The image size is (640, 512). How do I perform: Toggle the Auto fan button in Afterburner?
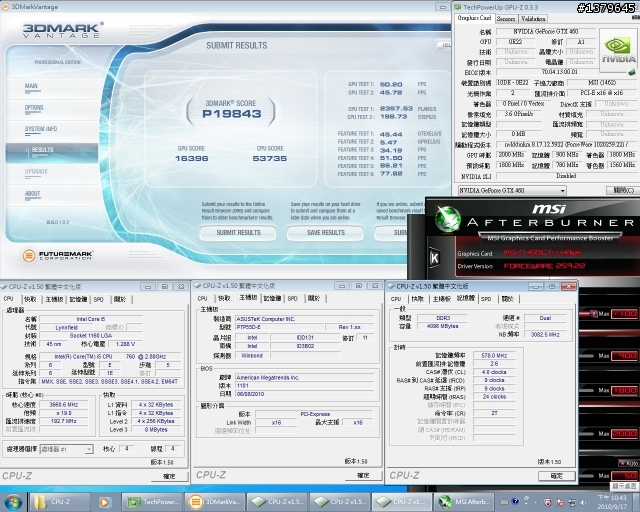click(x=629, y=463)
